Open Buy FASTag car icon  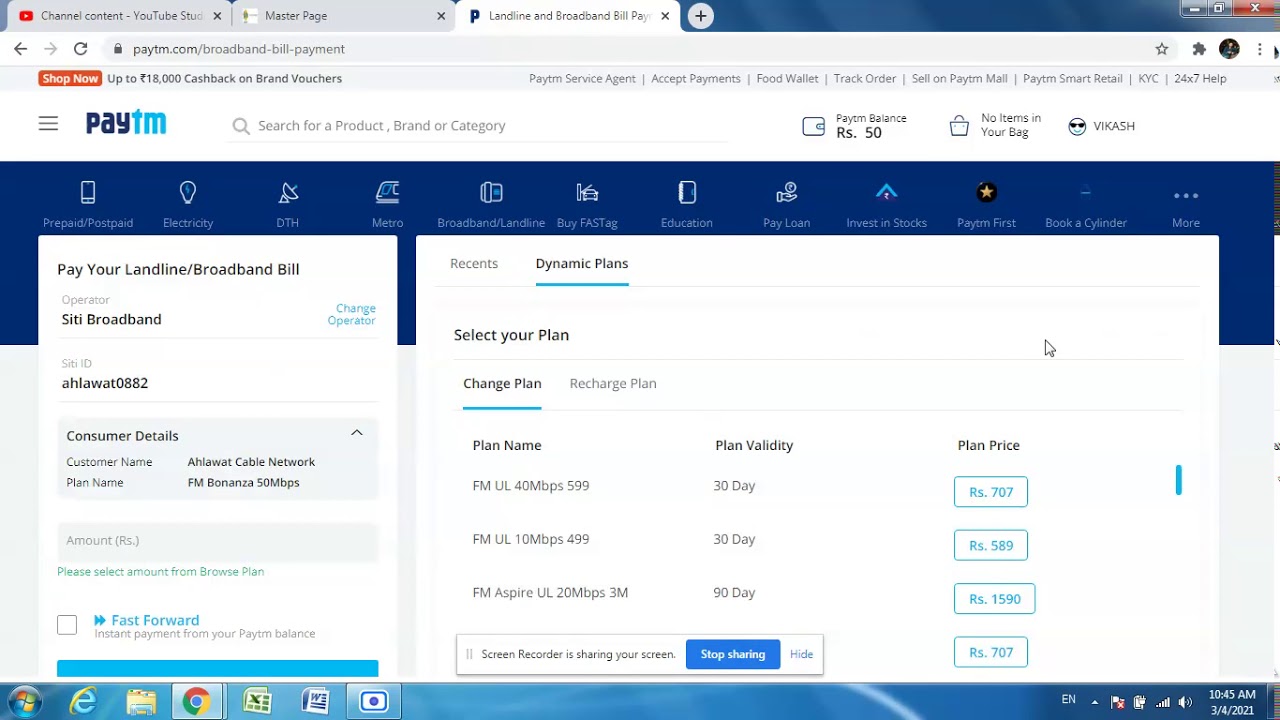[587, 192]
